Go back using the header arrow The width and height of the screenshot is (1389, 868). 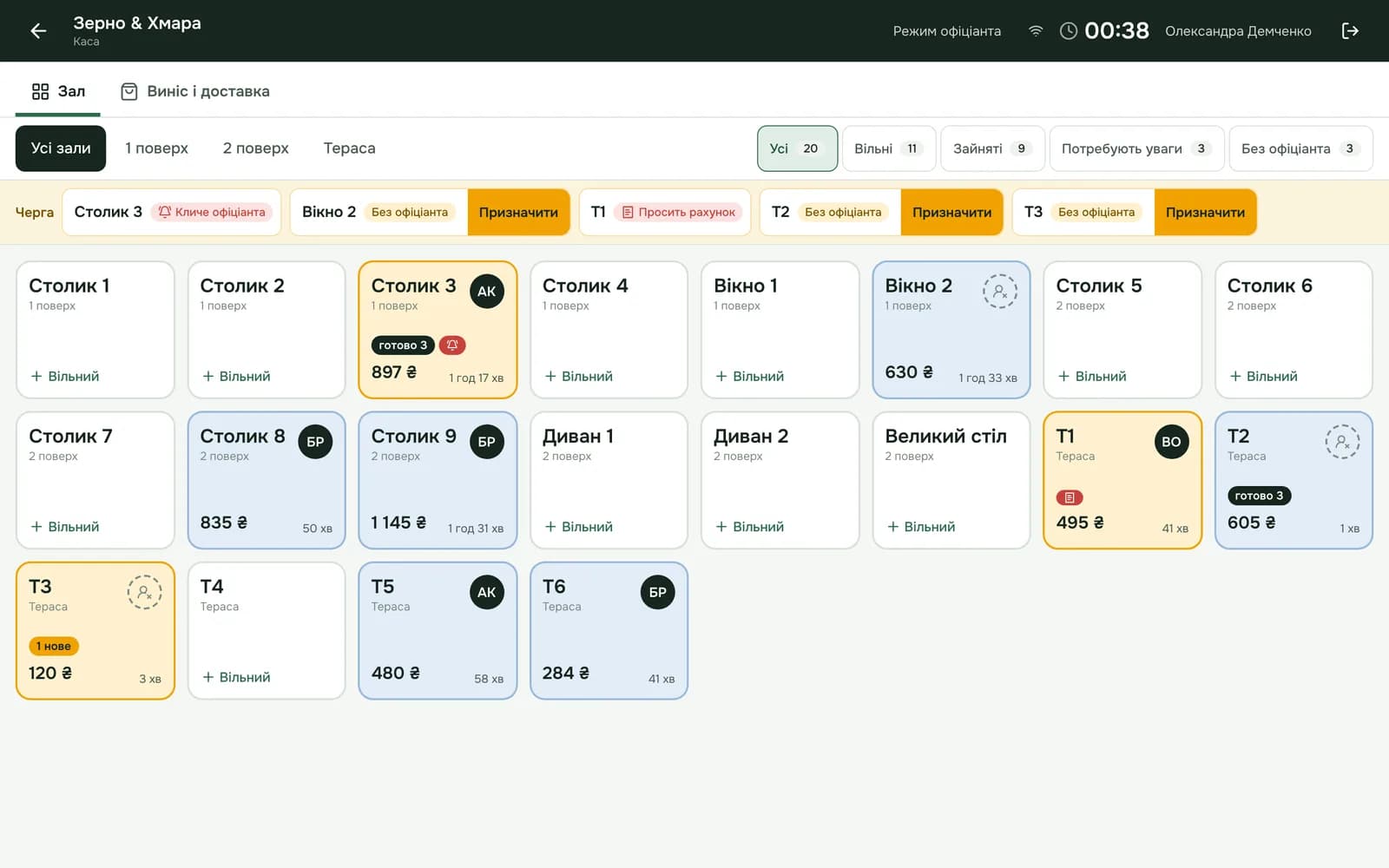[x=38, y=31]
